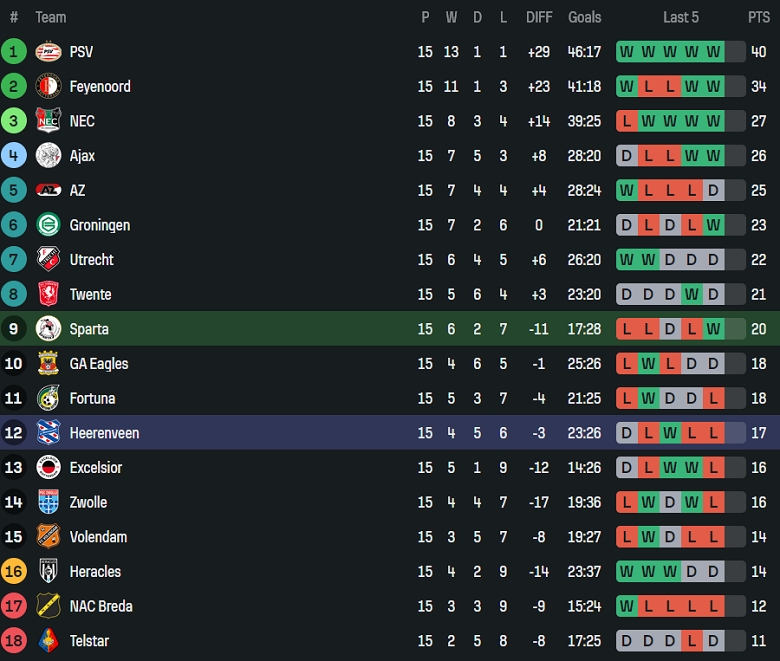Click the DIFF column header
Viewport: 780px width, 661px height.
point(538,17)
